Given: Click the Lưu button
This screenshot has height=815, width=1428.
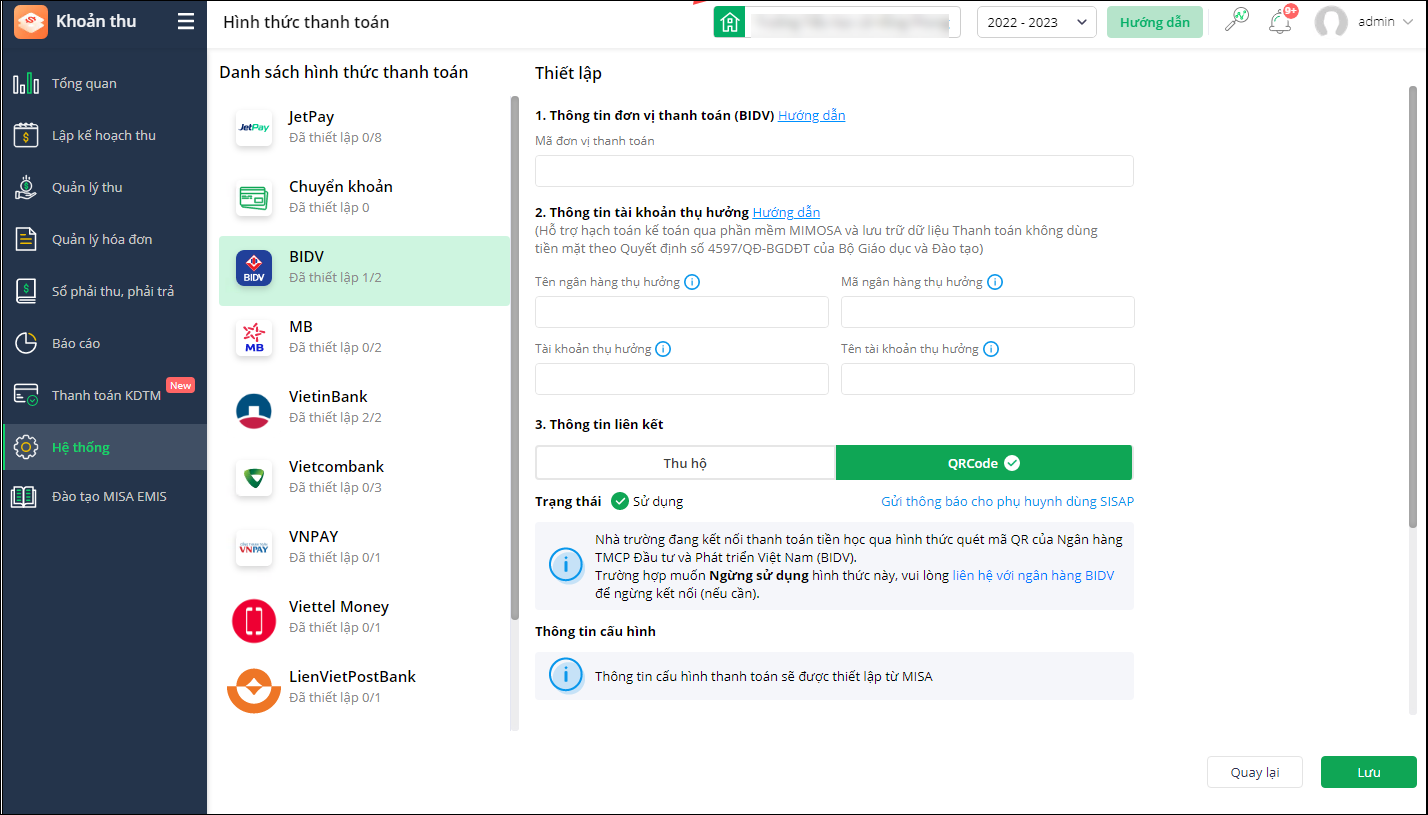Looking at the screenshot, I should [1368, 772].
